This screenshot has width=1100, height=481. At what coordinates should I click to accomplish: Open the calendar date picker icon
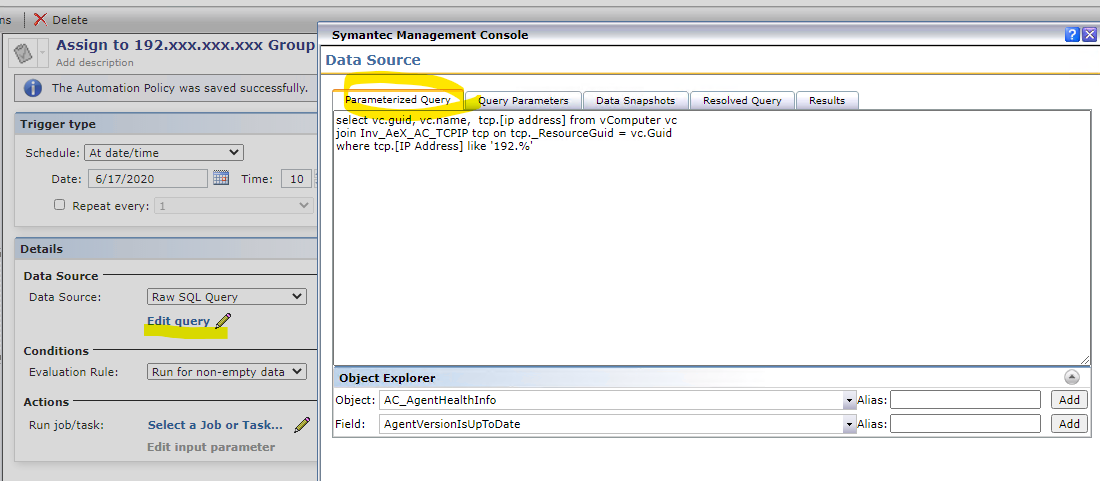pyautogui.click(x=221, y=178)
